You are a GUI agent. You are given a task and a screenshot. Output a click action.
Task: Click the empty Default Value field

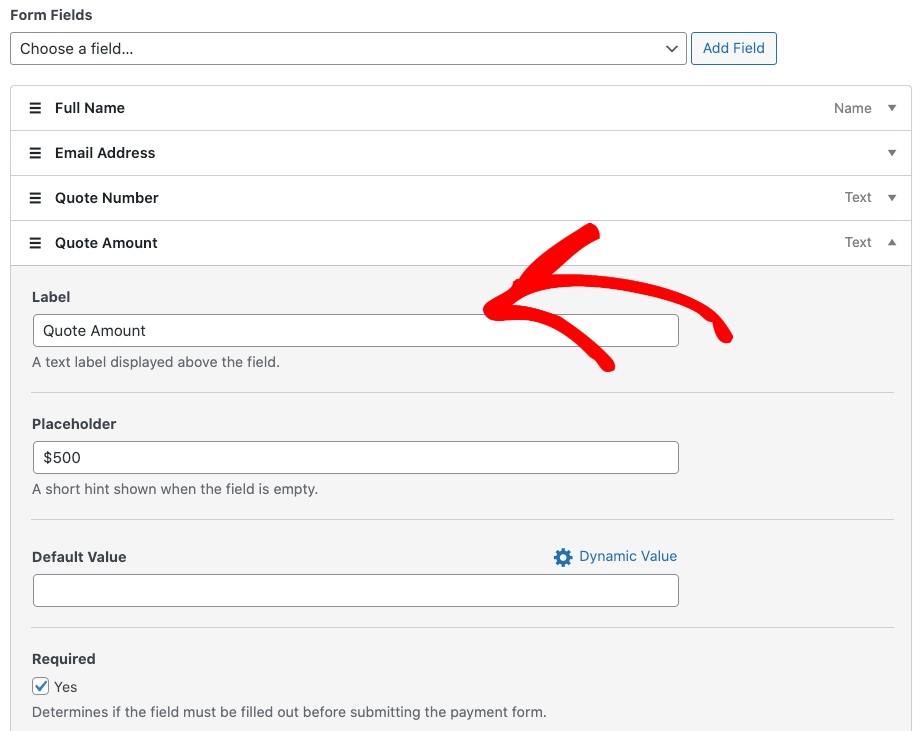(355, 590)
